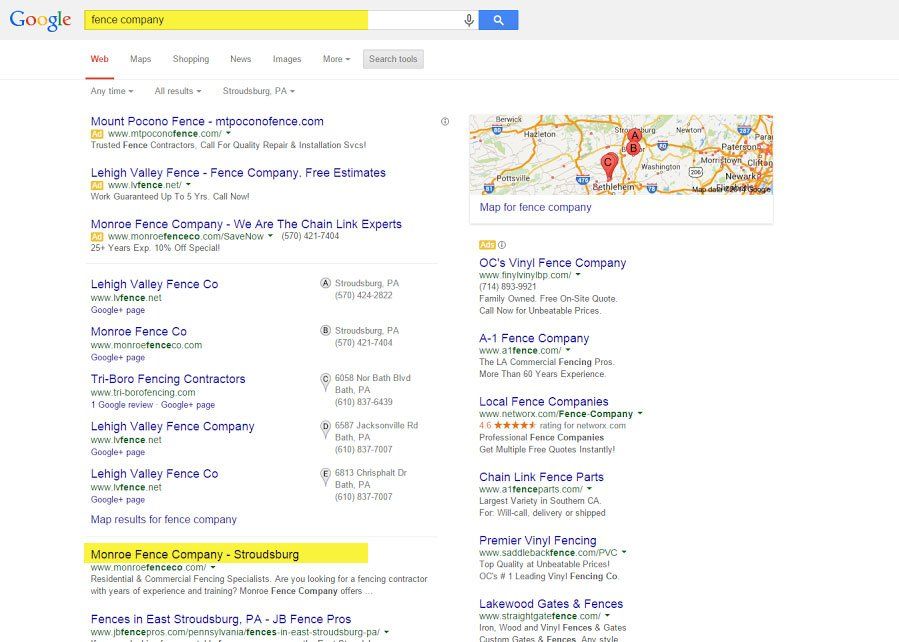The width and height of the screenshot is (899, 642).
Task: Click star rating for networx.com ad
Action: [515, 425]
